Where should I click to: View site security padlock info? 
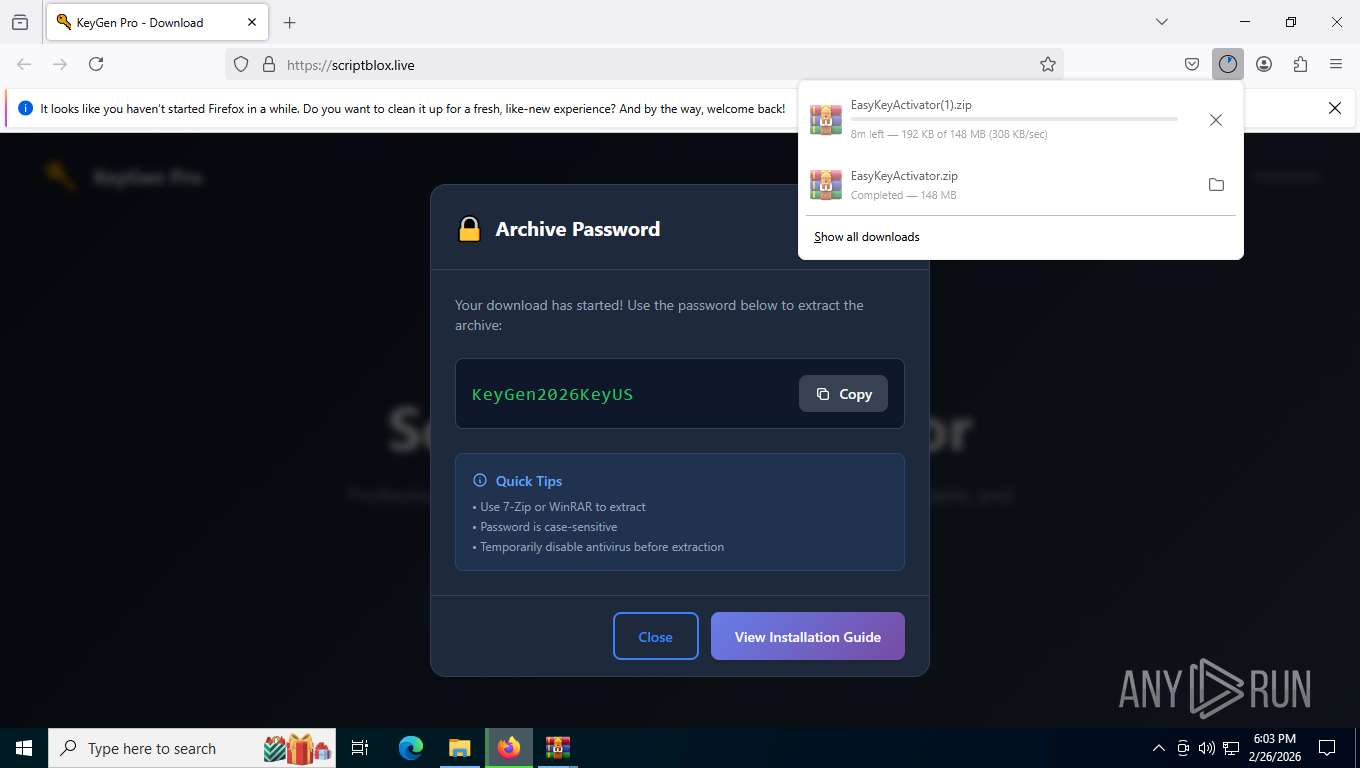click(268, 64)
